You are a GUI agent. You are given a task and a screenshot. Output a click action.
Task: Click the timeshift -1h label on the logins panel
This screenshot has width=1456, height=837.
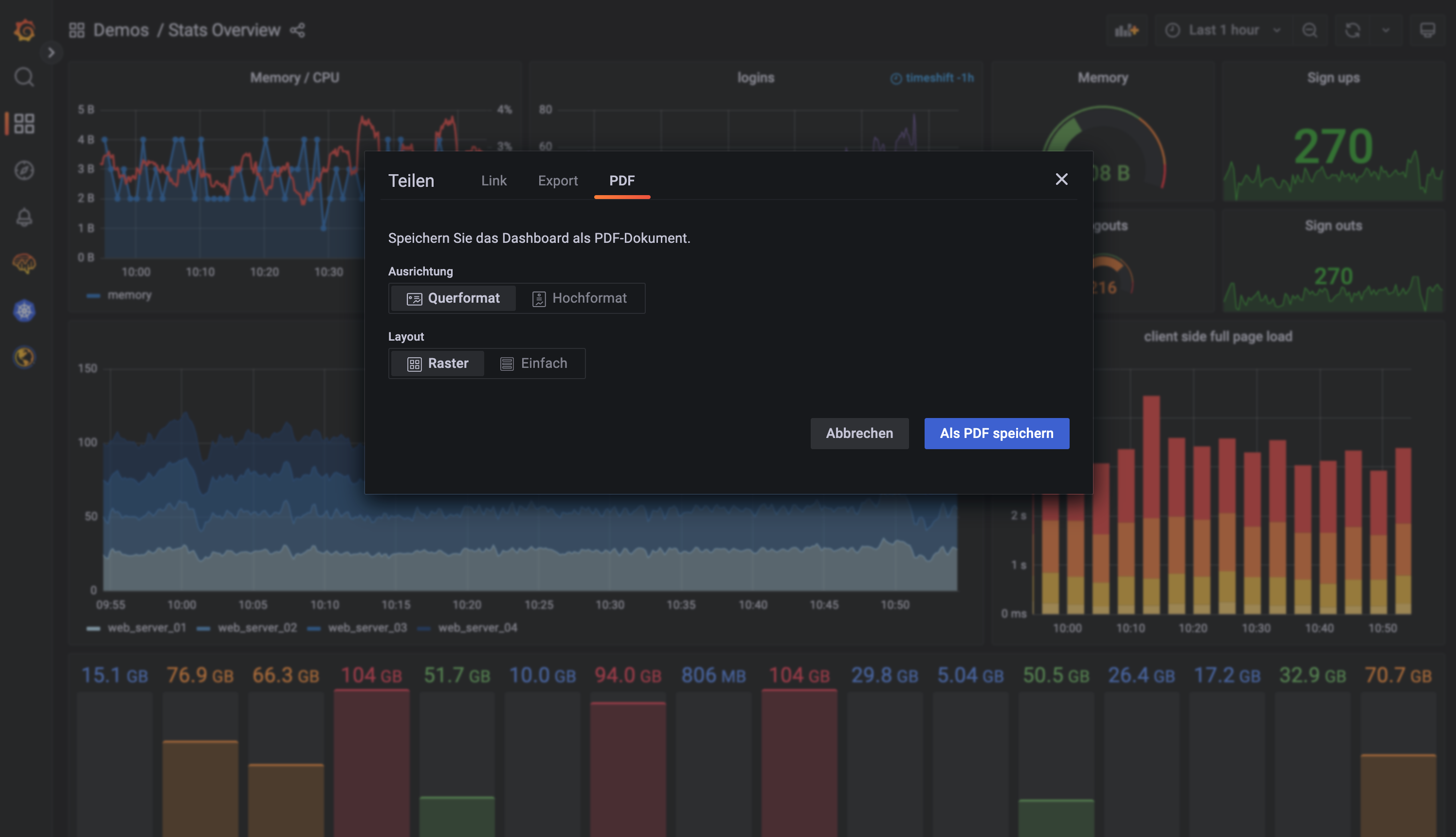[931, 77]
